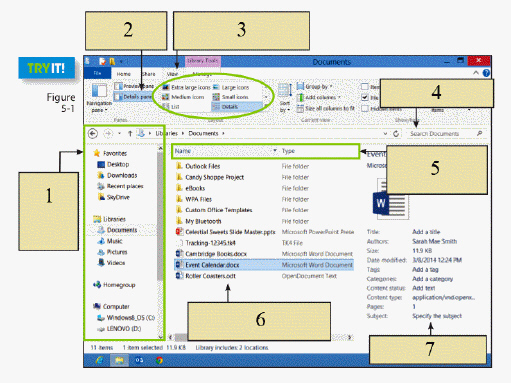Click the PowerPoint icon of Celestial Sweets file

pos(179,232)
